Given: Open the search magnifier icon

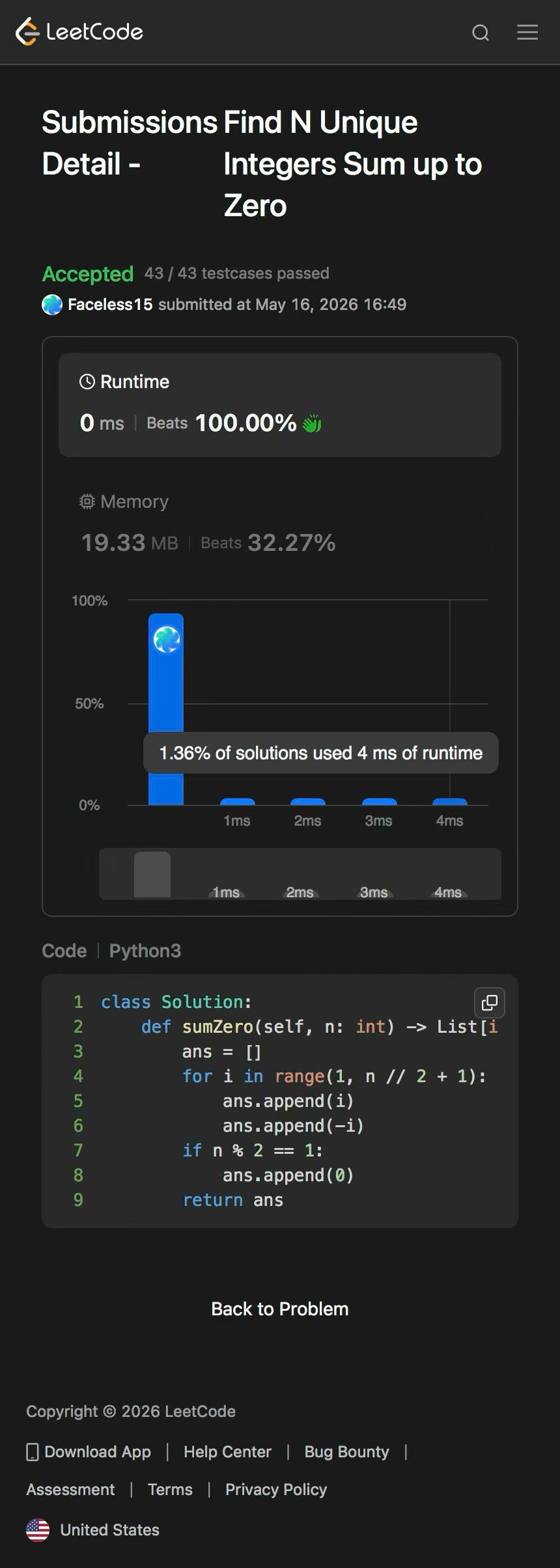Looking at the screenshot, I should 481,33.
